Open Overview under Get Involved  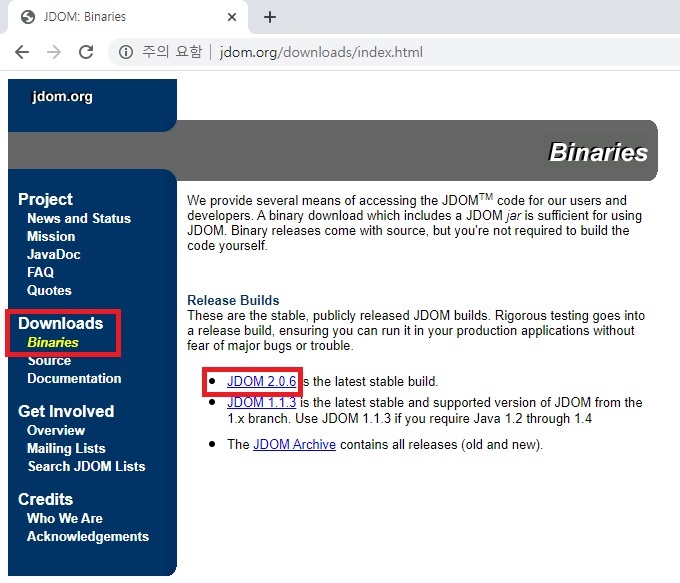click(x=56, y=430)
